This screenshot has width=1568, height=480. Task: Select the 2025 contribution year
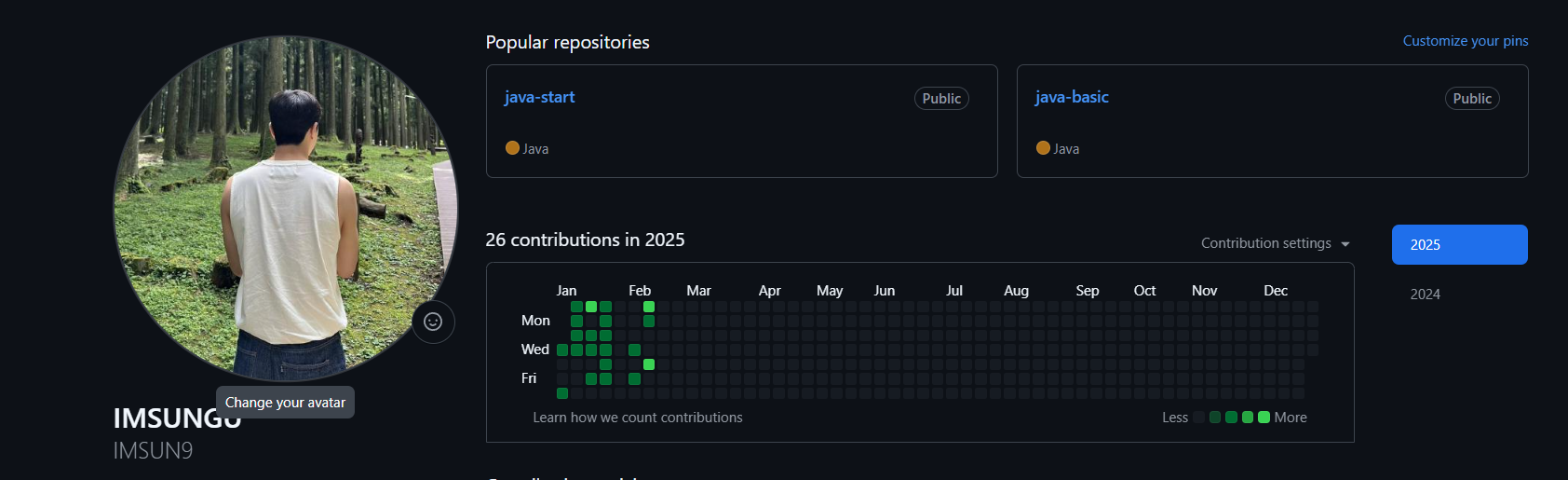(1459, 244)
